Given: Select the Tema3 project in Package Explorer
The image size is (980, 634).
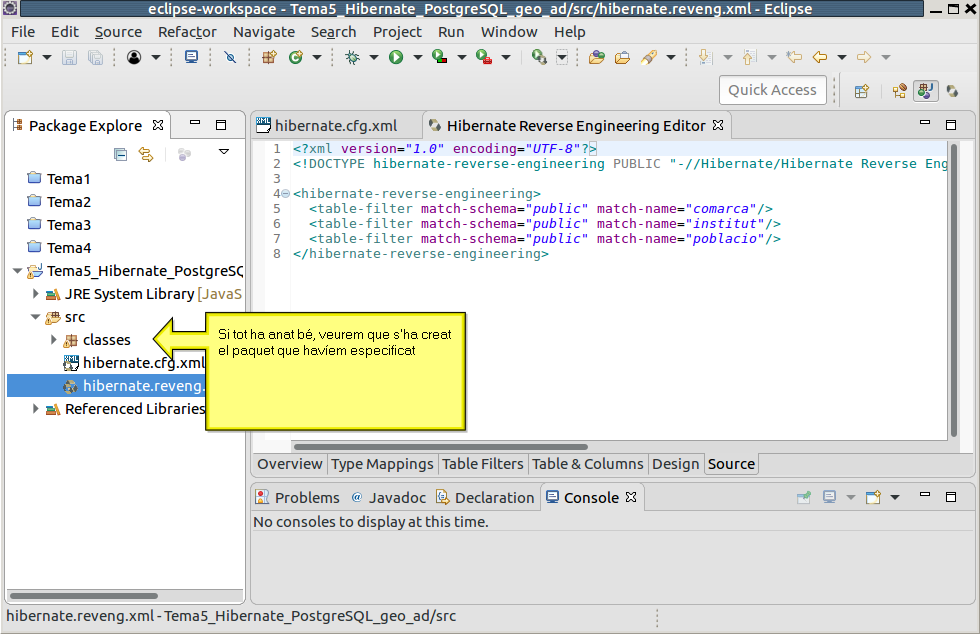Looking at the screenshot, I should pos(69,224).
